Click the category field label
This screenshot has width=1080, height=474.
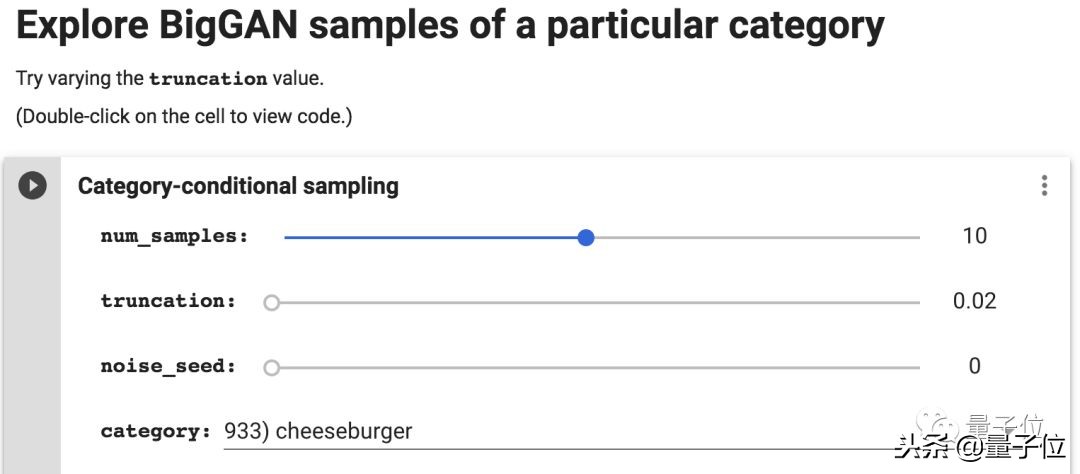coord(156,432)
